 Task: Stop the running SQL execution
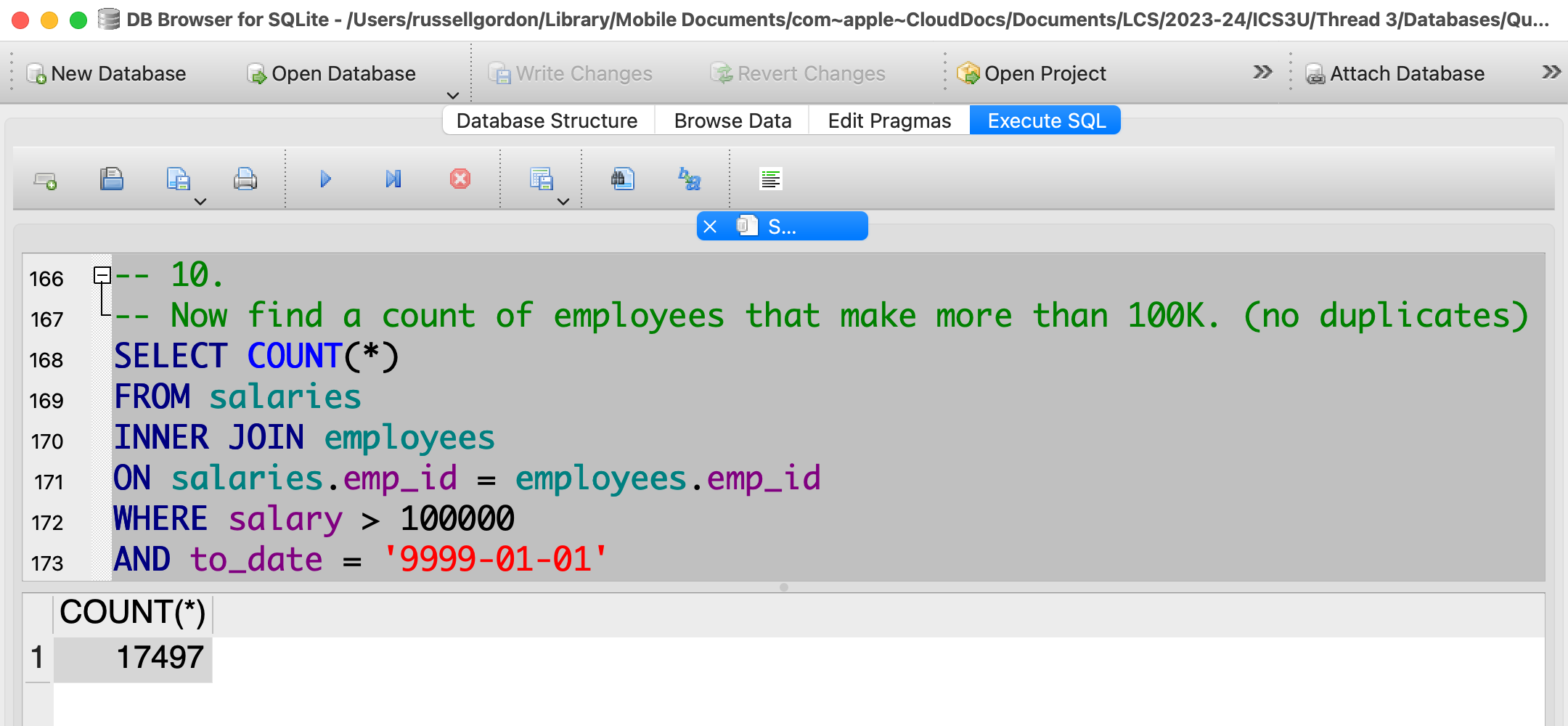(460, 179)
